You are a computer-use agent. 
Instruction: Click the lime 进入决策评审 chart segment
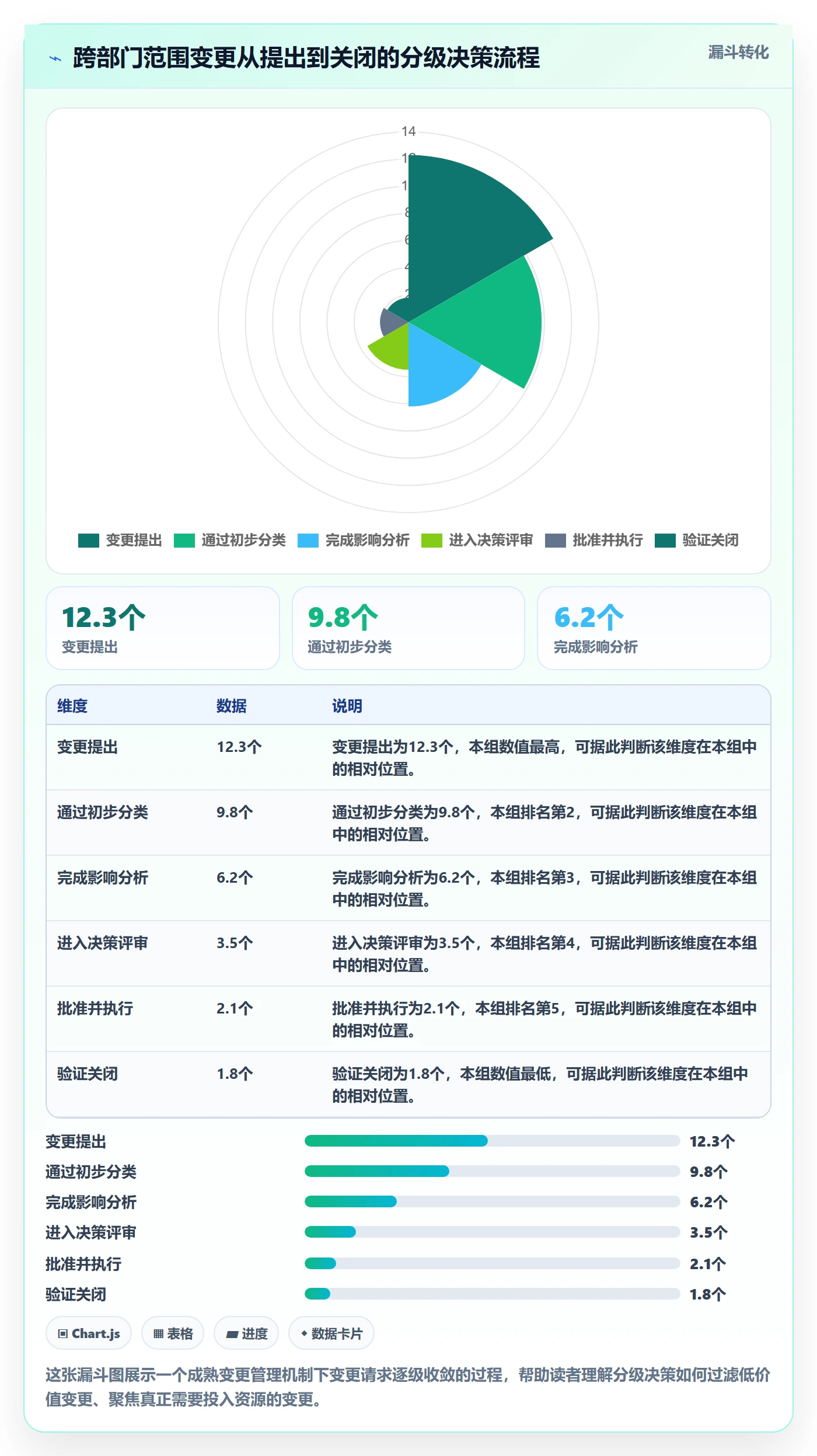click(394, 349)
